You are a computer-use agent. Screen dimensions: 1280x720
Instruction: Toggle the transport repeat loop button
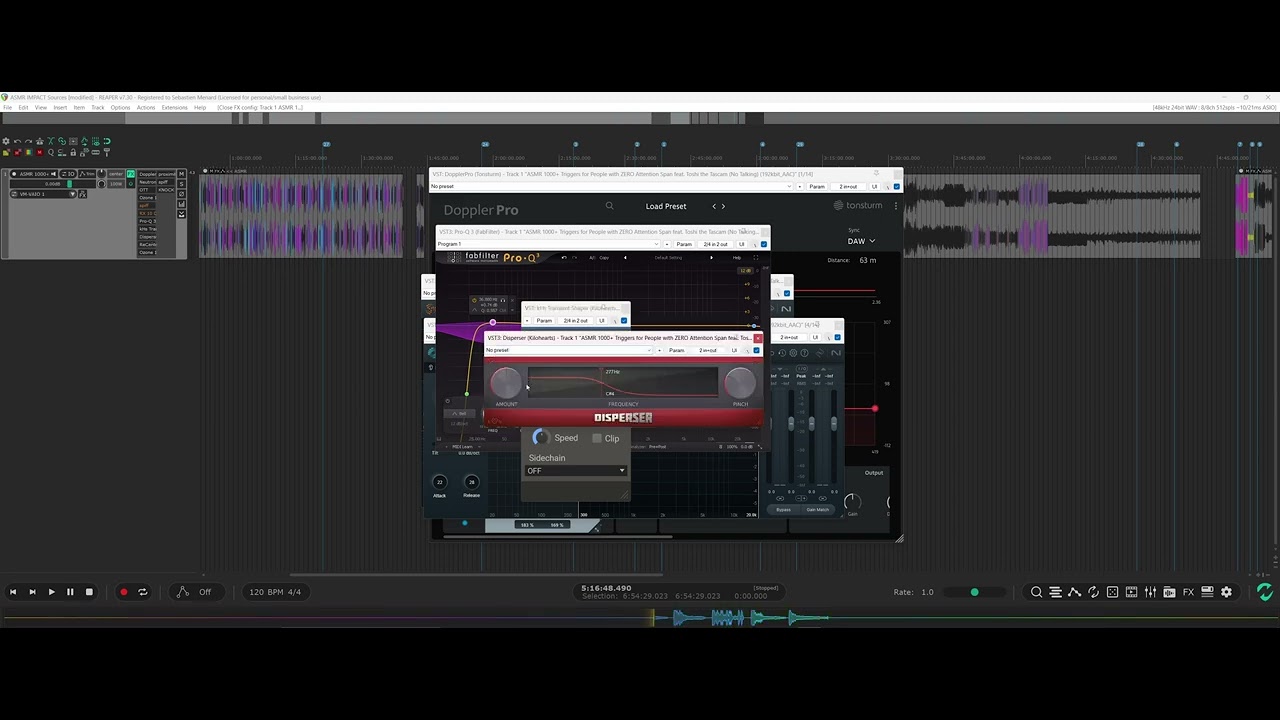pos(143,592)
